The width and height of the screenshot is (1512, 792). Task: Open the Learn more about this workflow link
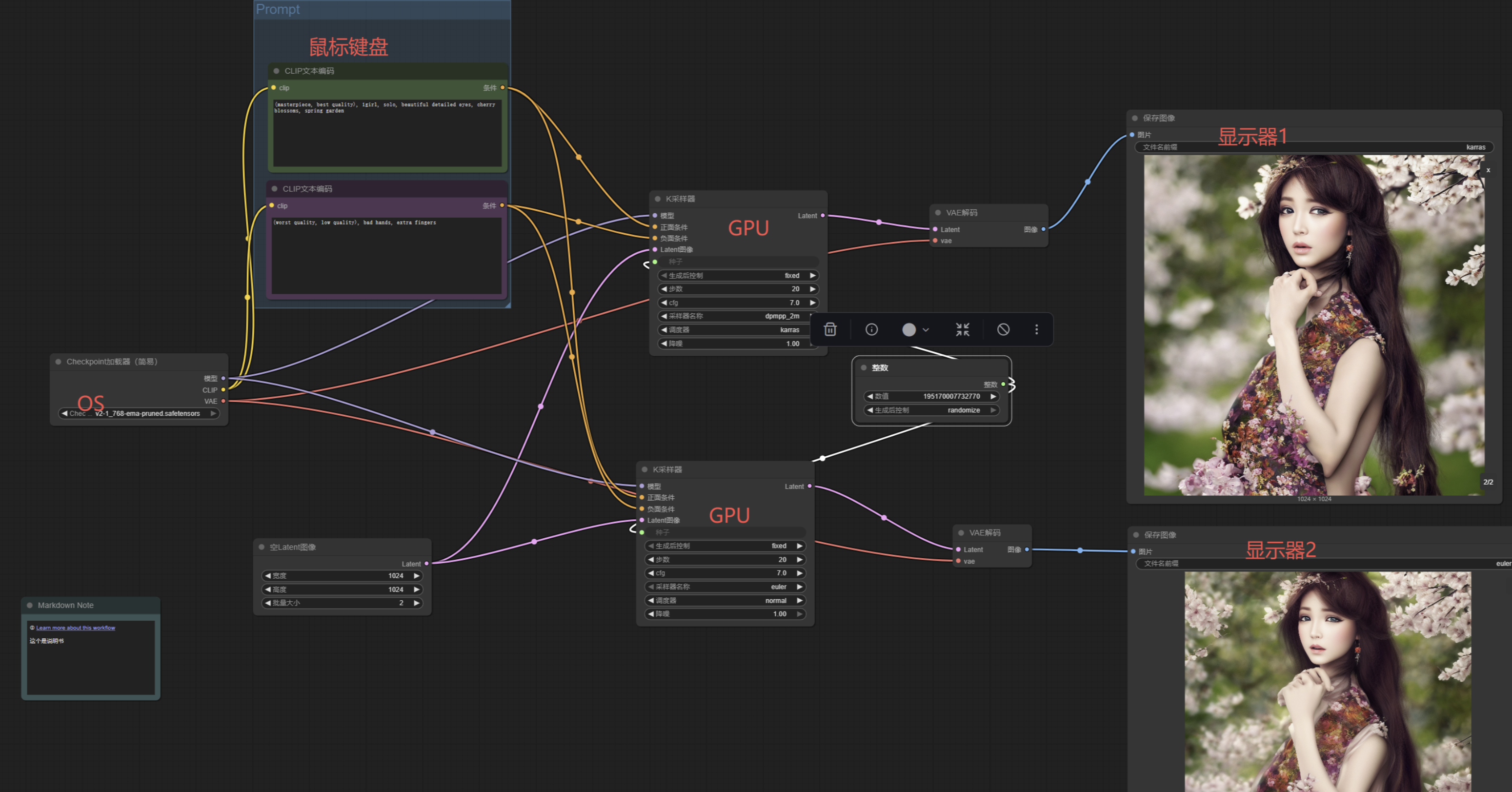[x=75, y=628]
